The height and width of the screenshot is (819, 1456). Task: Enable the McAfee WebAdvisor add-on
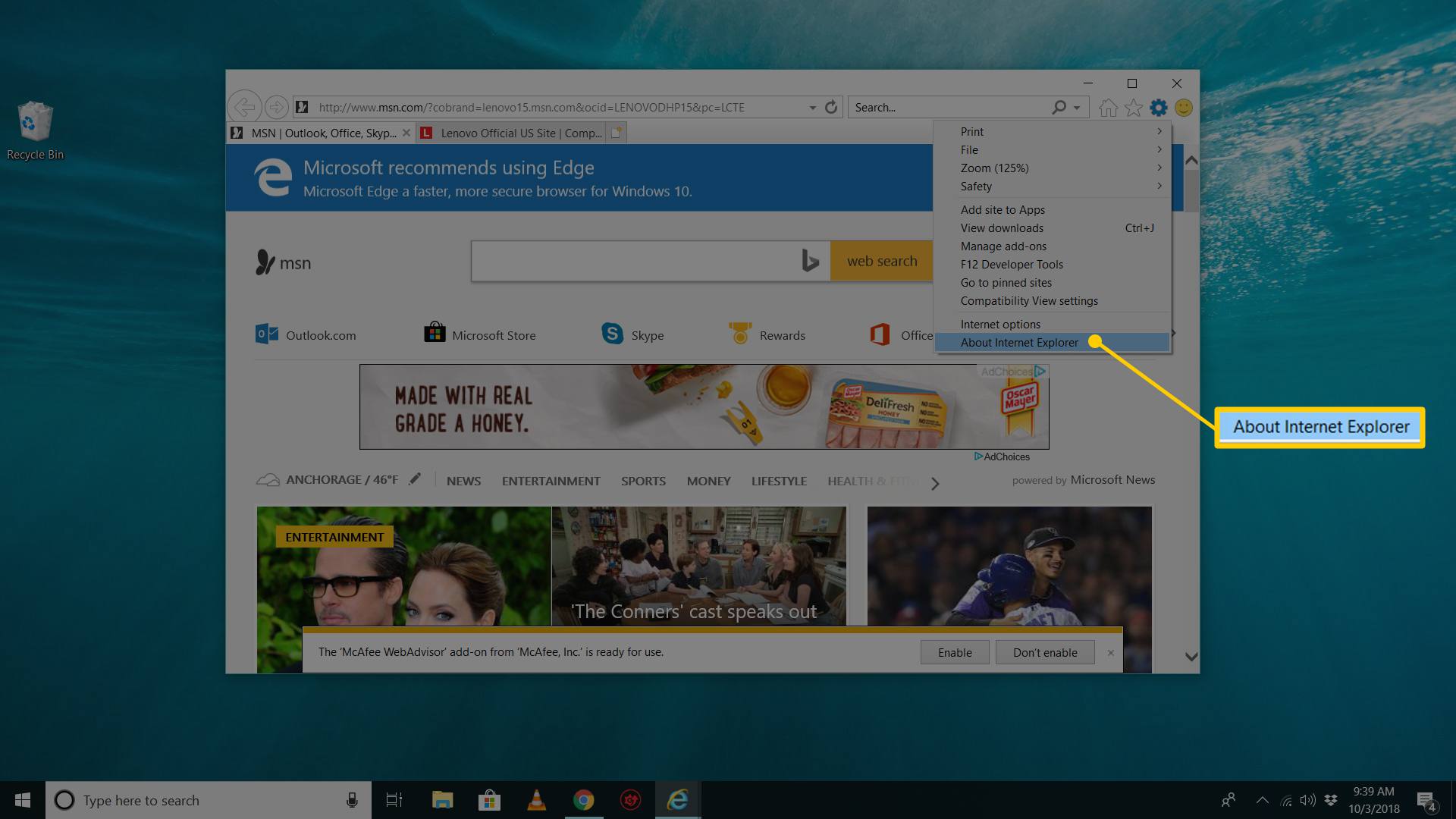tap(953, 652)
